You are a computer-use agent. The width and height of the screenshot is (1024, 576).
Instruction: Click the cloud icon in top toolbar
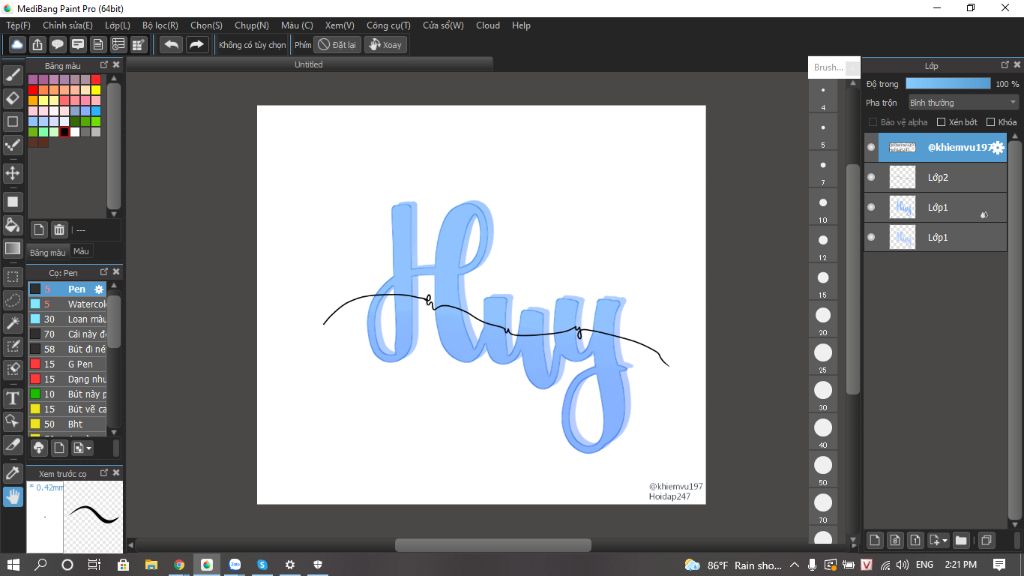(x=17, y=44)
